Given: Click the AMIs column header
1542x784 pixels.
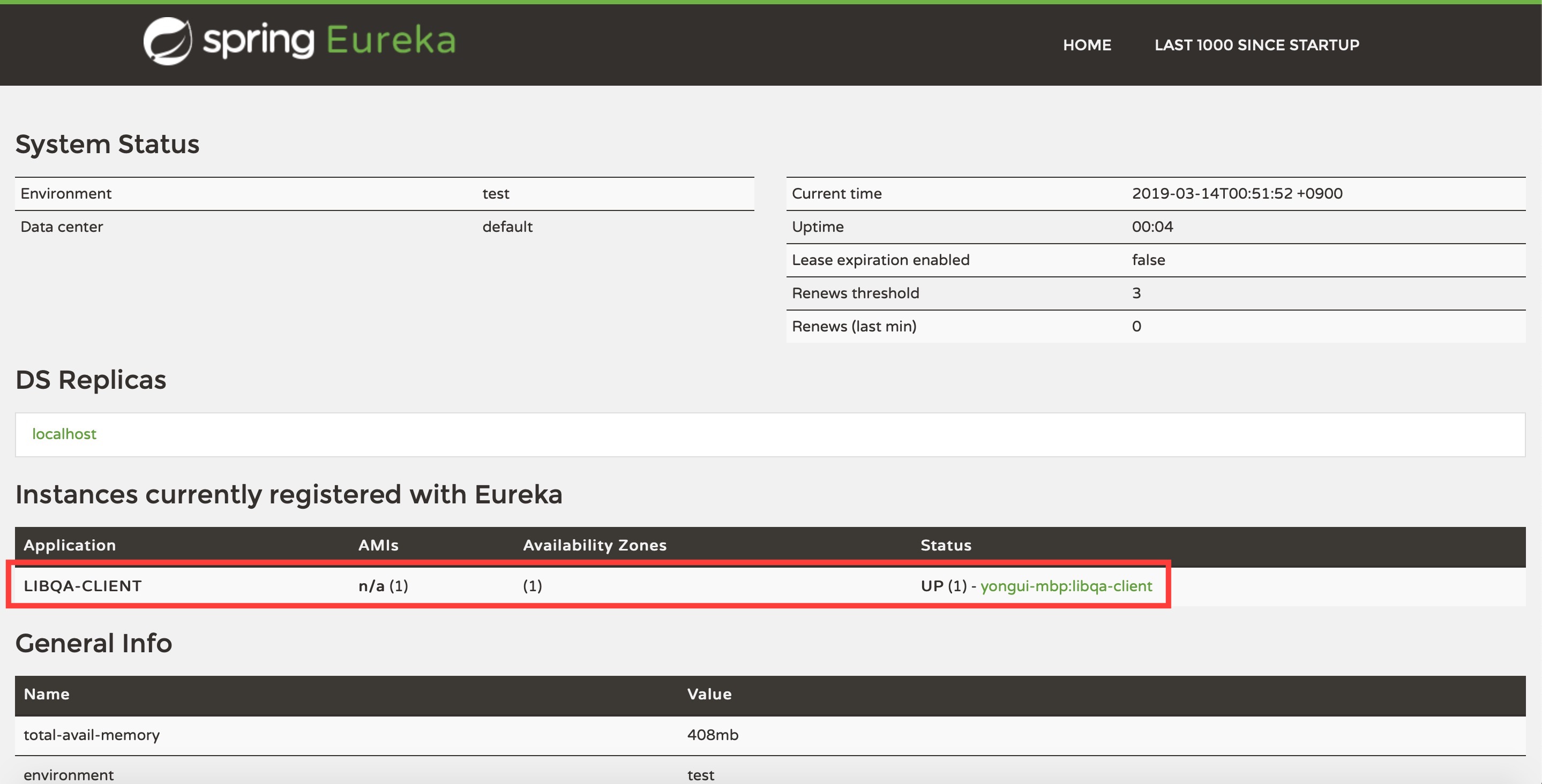Looking at the screenshot, I should [378, 545].
